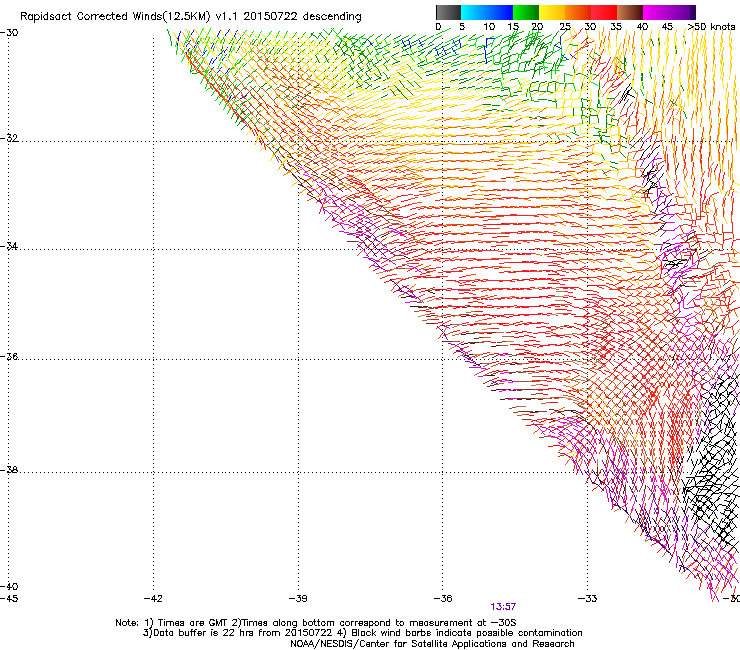Image resolution: width=740 pixels, height=650 pixels.
Task: Click the '40' color scale label
Action: pyautogui.click(x=642, y=27)
